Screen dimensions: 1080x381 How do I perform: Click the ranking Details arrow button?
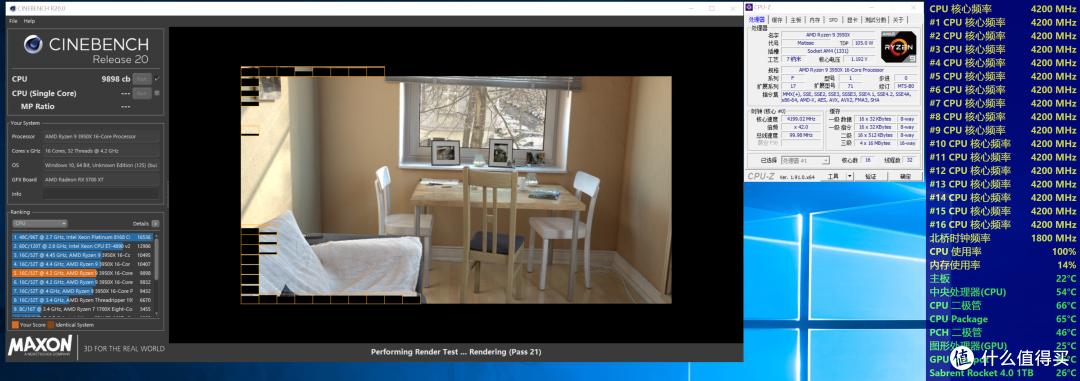[156, 223]
